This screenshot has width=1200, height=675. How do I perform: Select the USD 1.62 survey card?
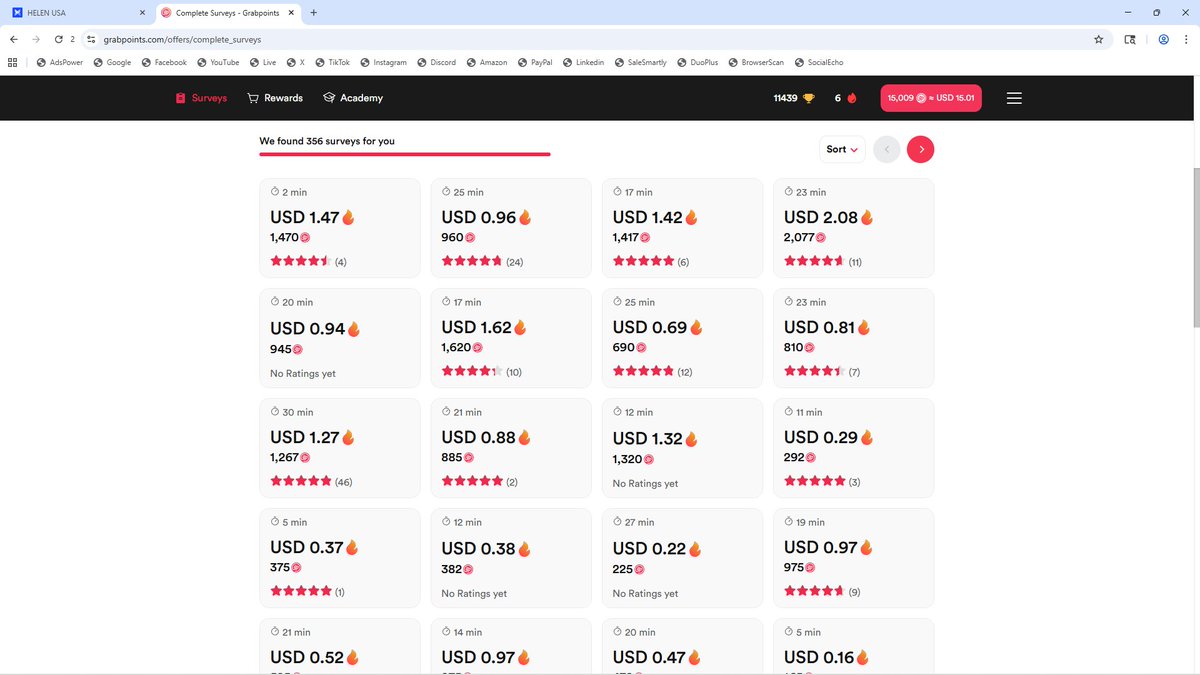tap(511, 338)
